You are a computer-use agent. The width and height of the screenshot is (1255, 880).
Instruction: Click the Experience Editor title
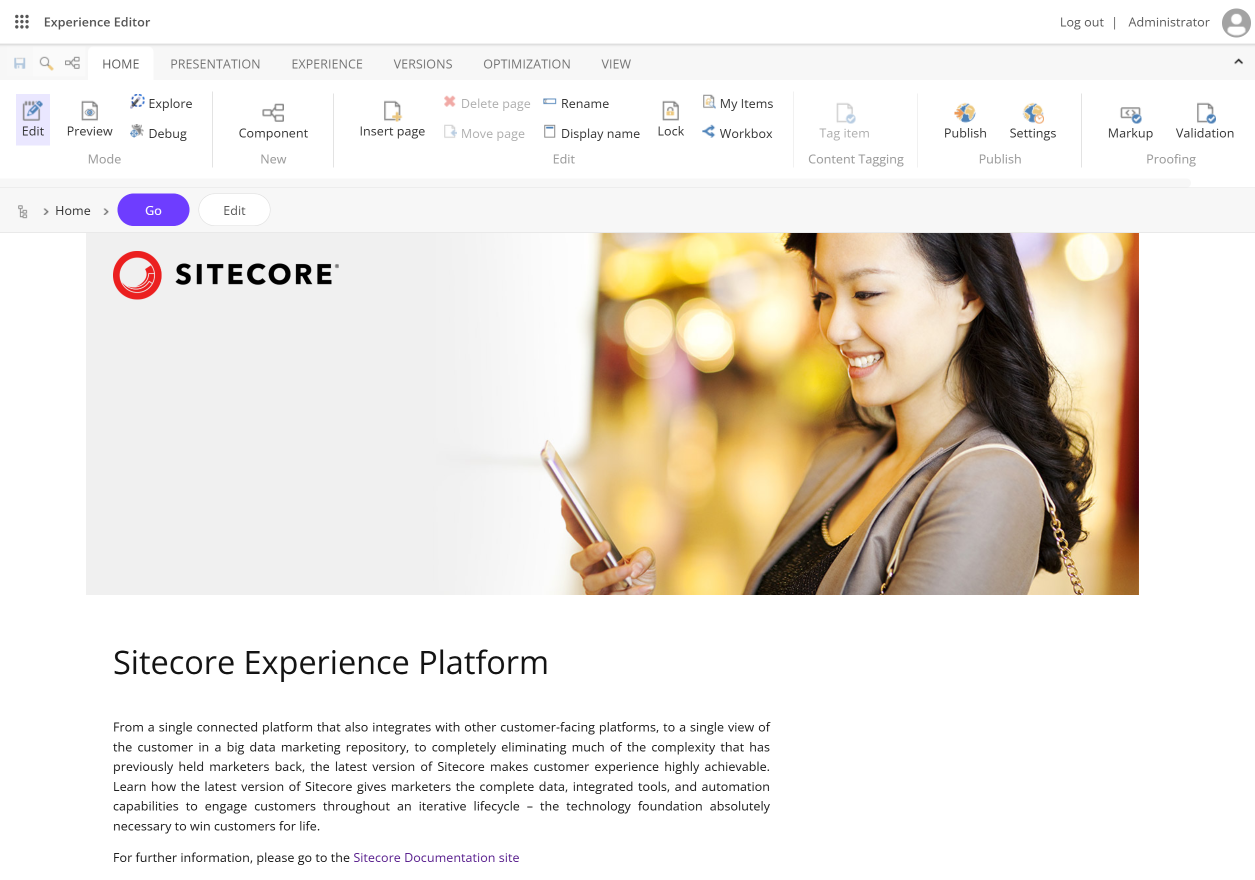[97, 22]
